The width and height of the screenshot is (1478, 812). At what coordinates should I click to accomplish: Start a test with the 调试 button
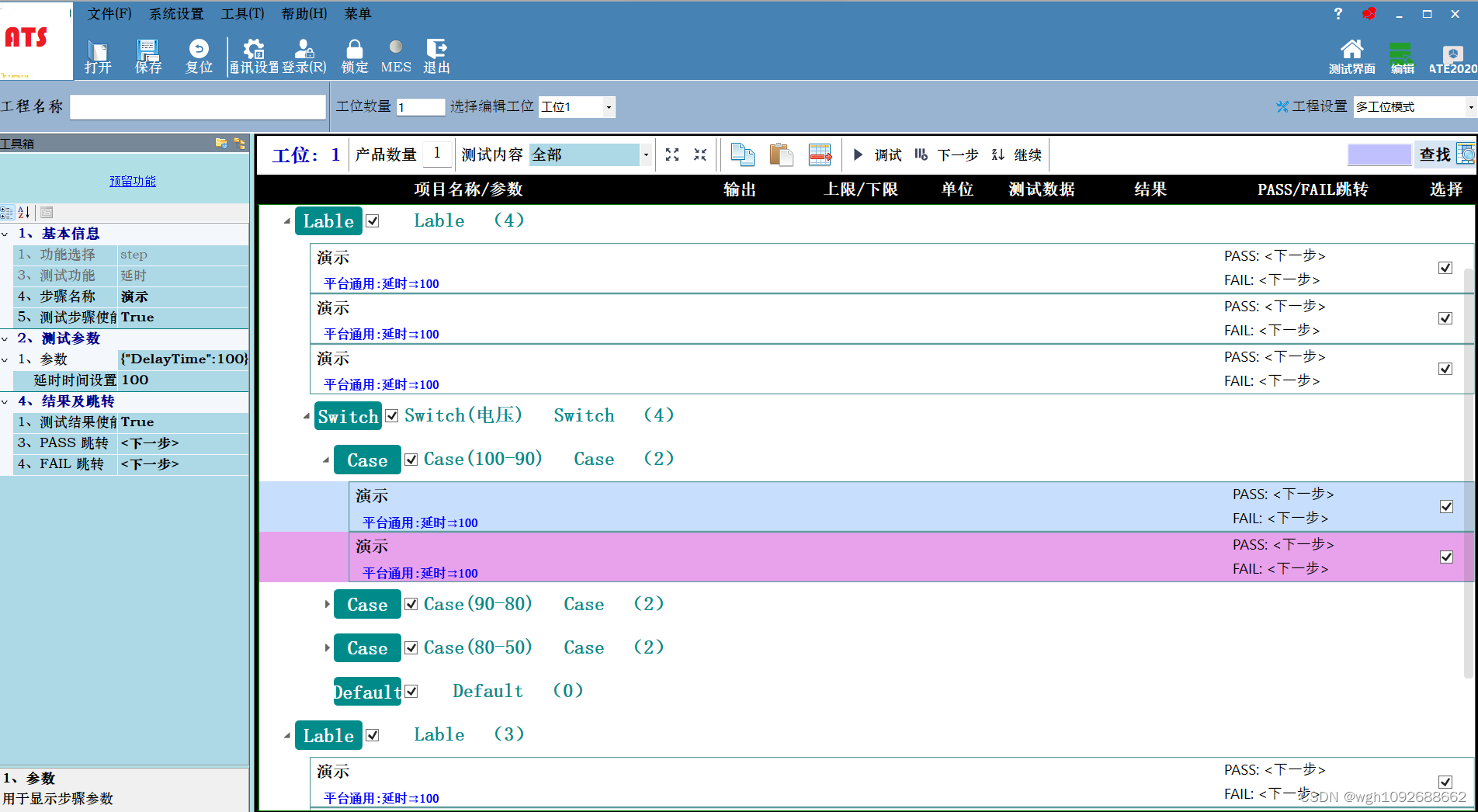coord(878,154)
